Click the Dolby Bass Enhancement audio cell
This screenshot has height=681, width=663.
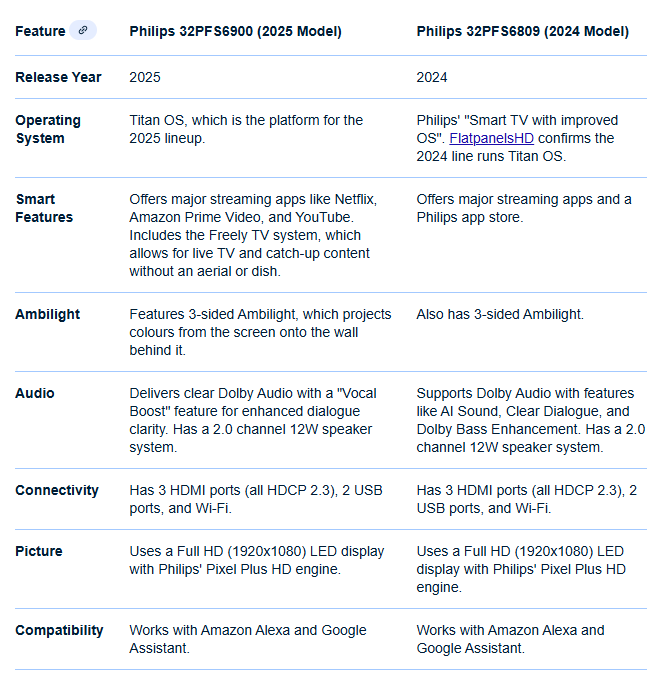pyautogui.click(x=530, y=420)
